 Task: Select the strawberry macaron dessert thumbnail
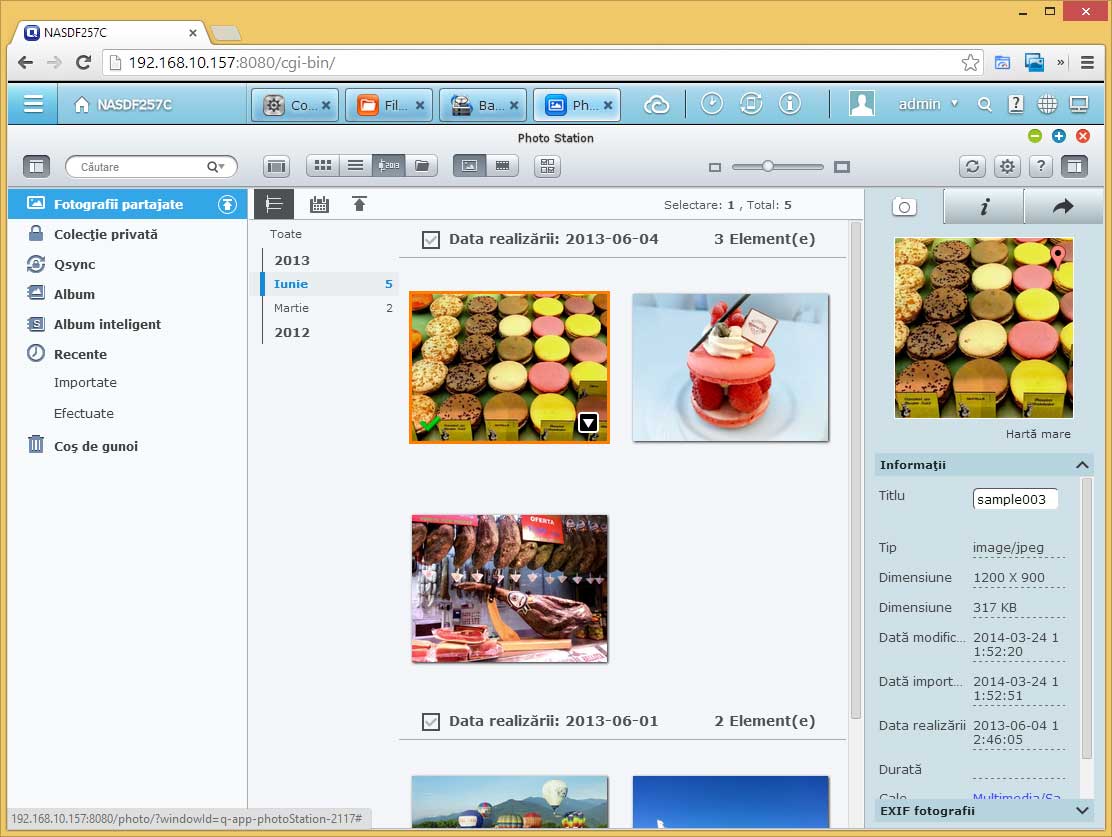click(x=730, y=367)
